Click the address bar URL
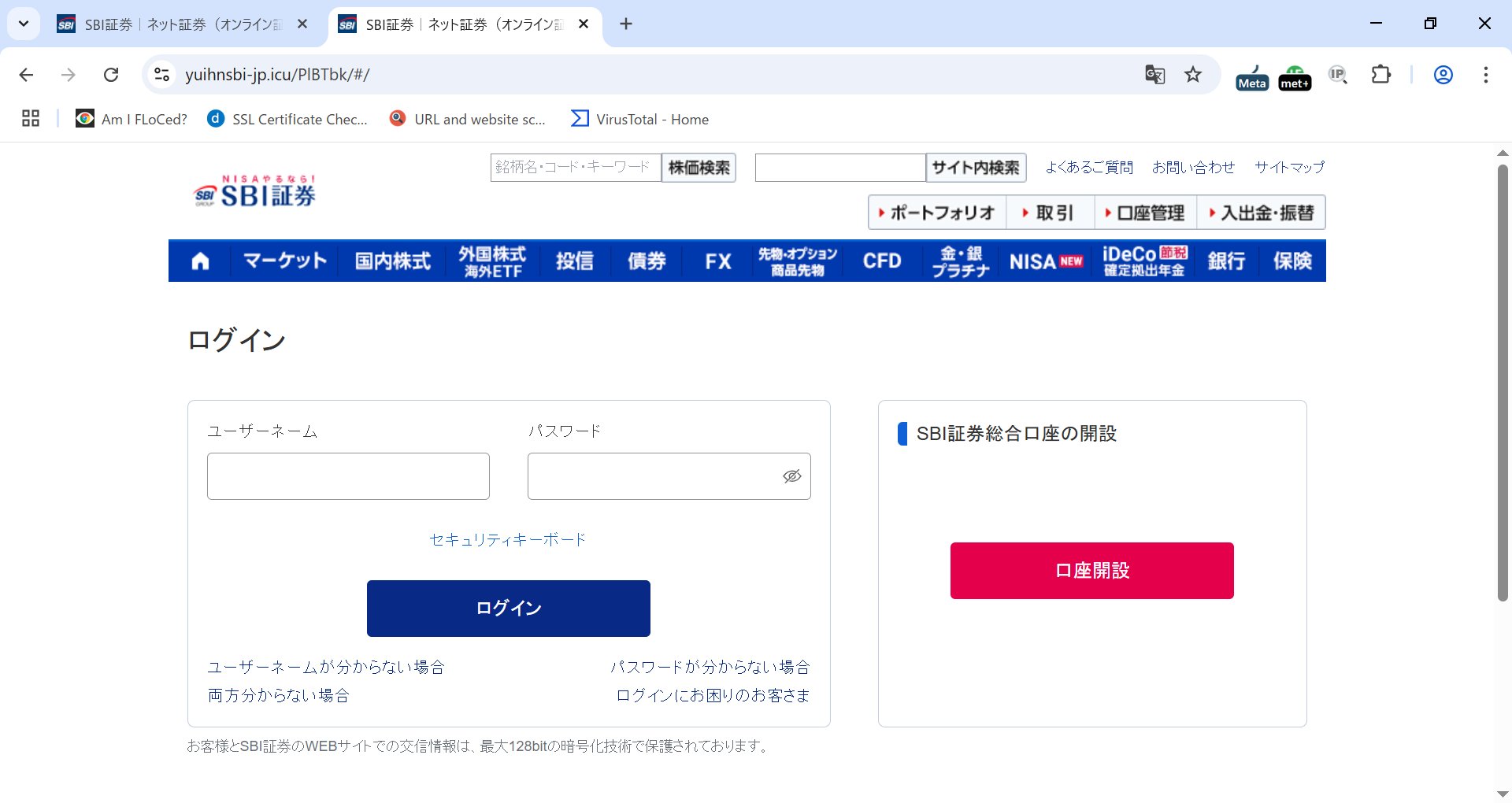 coord(277,75)
